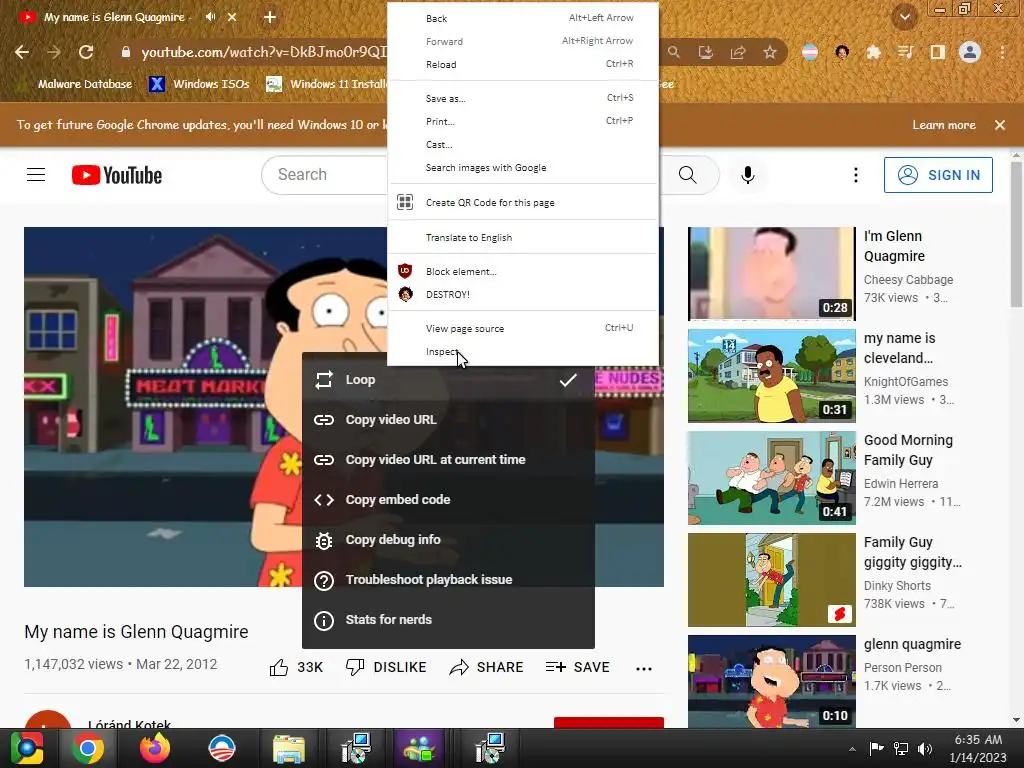Select Save as... in context menu

[x=522, y=99]
